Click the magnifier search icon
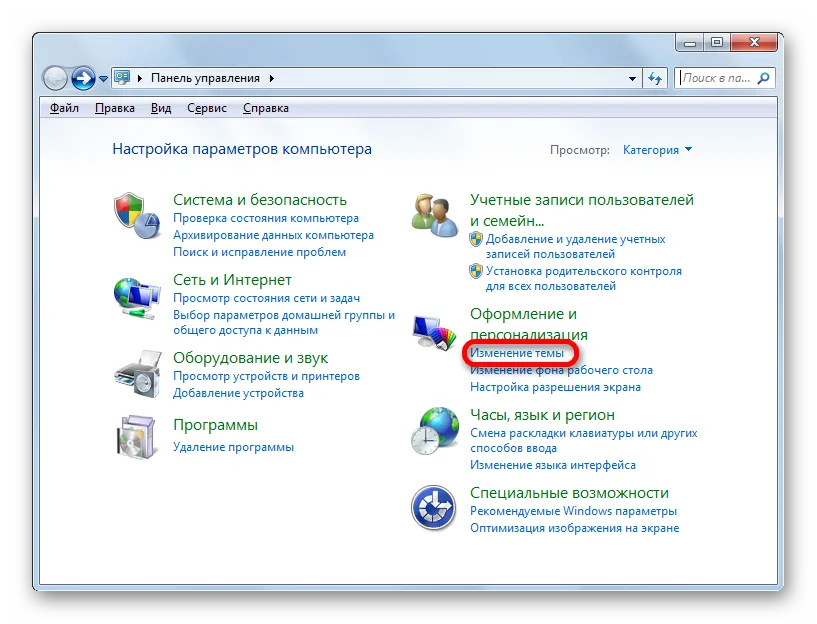 coord(763,78)
